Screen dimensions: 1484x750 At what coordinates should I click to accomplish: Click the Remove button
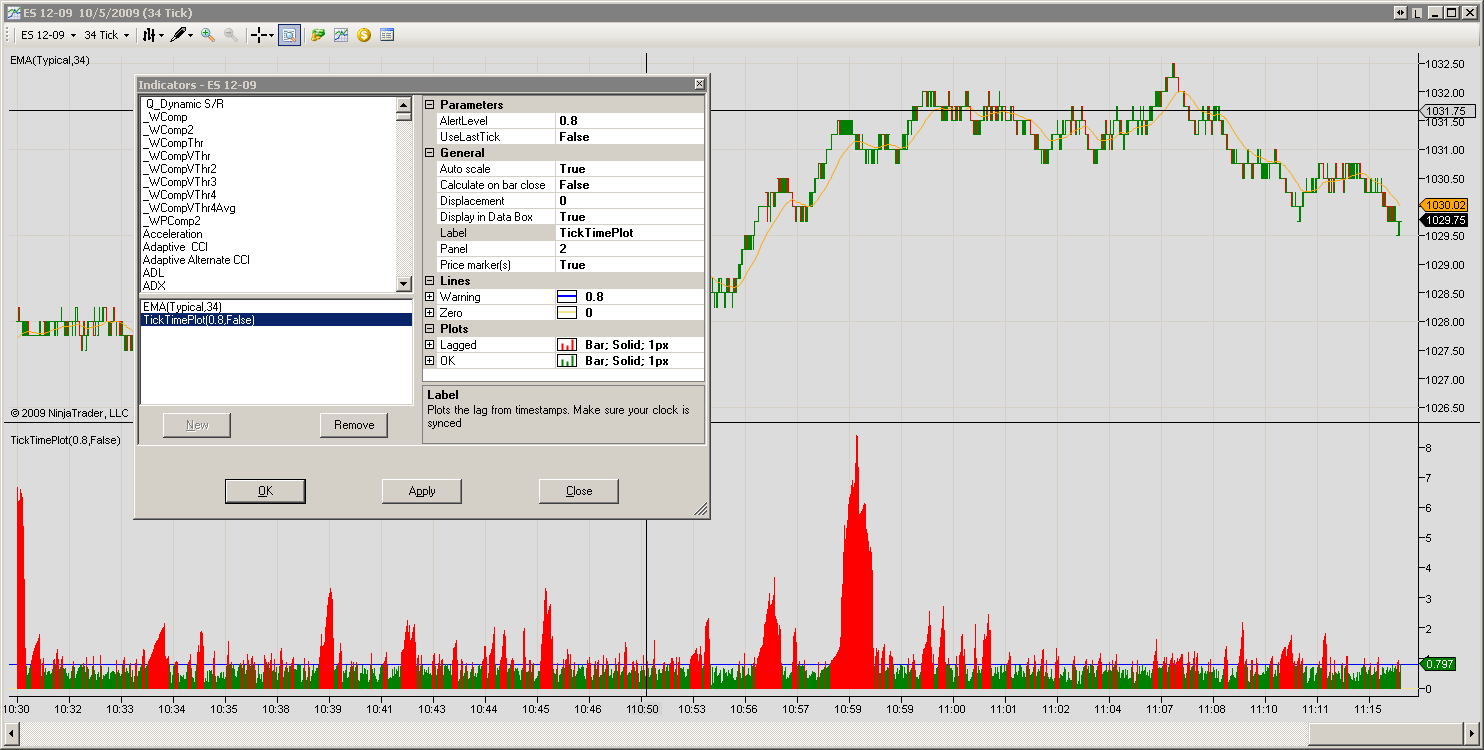click(x=354, y=425)
